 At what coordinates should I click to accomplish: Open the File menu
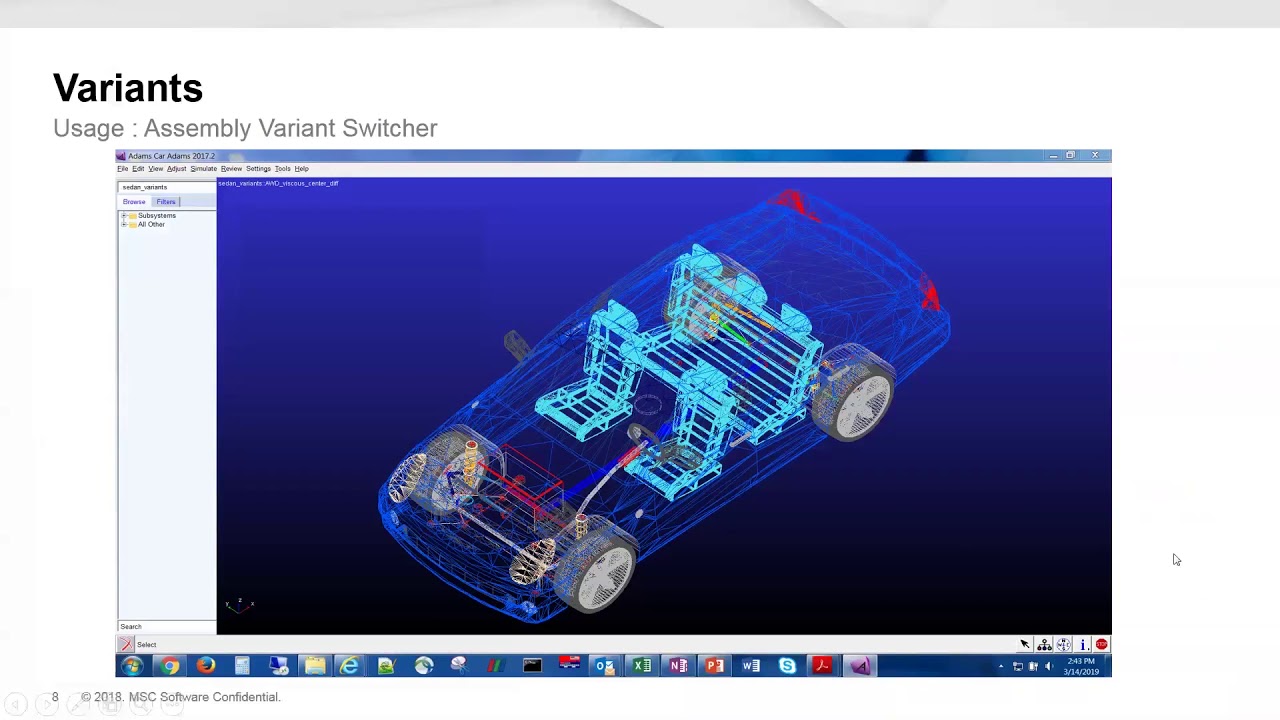pyautogui.click(x=123, y=169)
